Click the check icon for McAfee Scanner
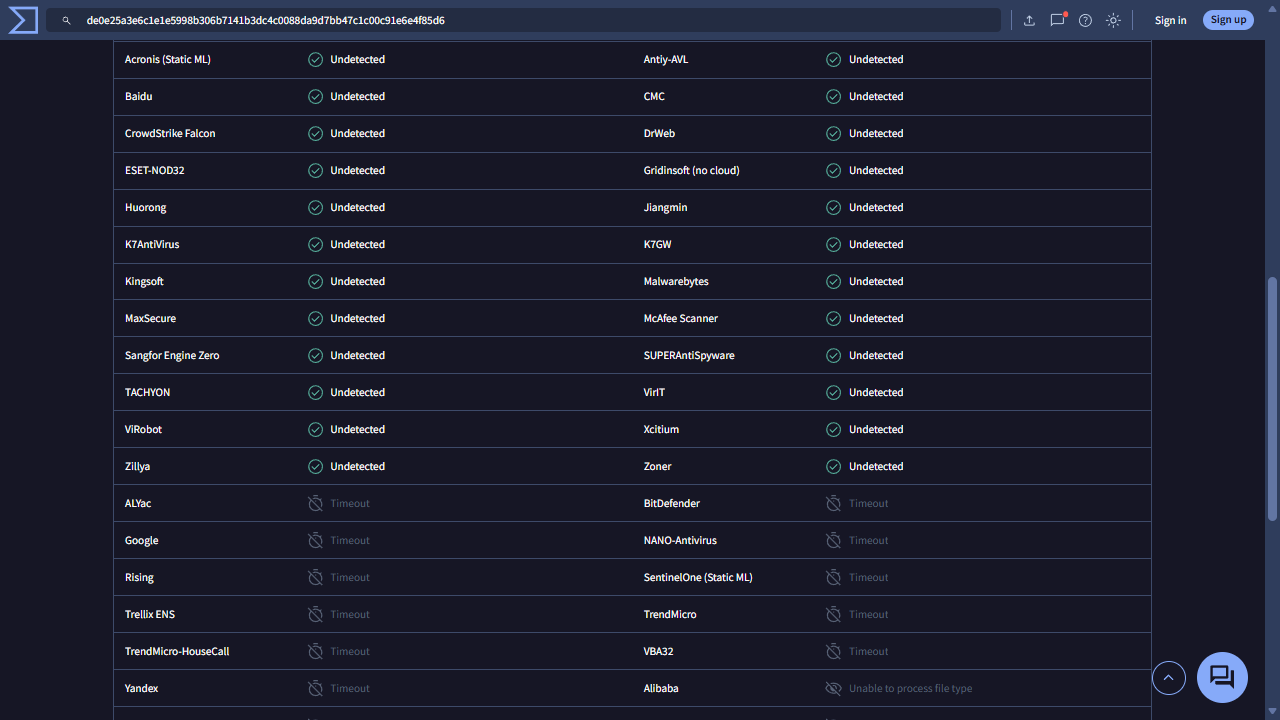 click(x=833, y=319)
